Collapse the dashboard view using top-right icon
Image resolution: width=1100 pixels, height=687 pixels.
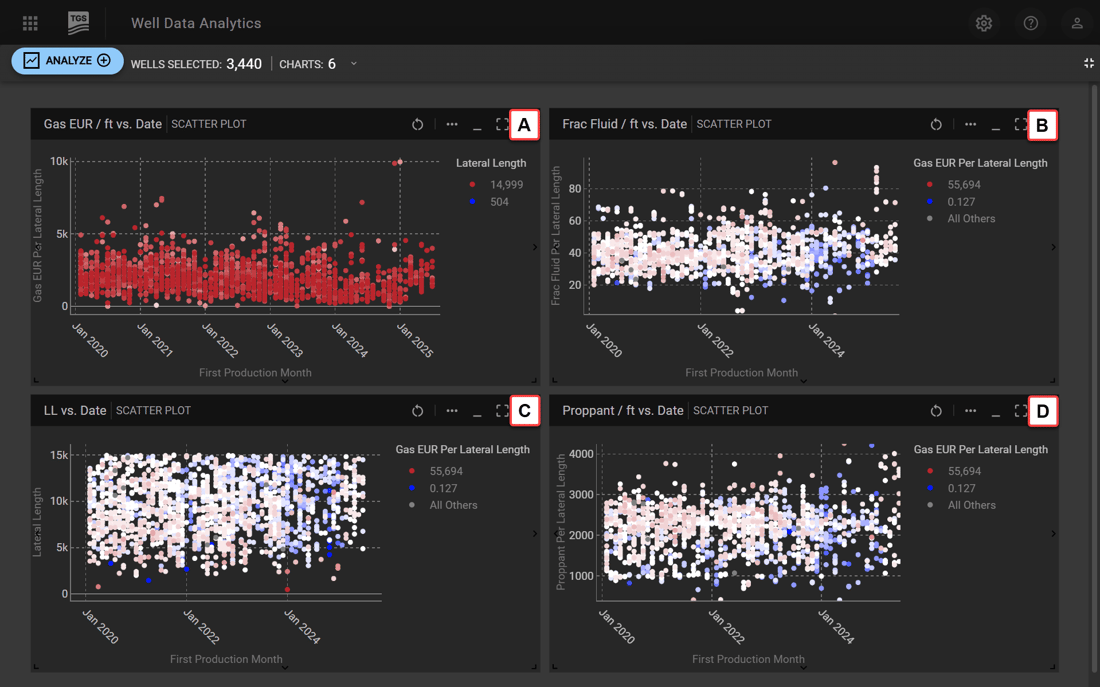tap(1089, 63)
